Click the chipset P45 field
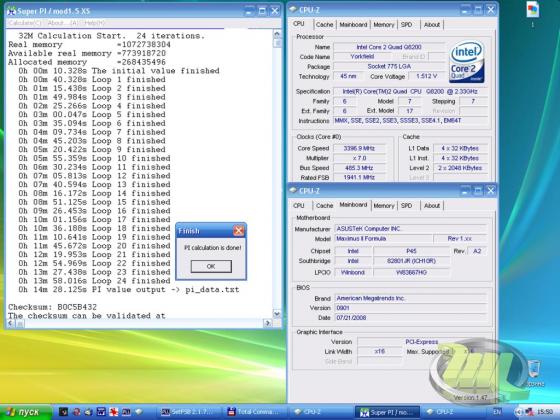 411,251
